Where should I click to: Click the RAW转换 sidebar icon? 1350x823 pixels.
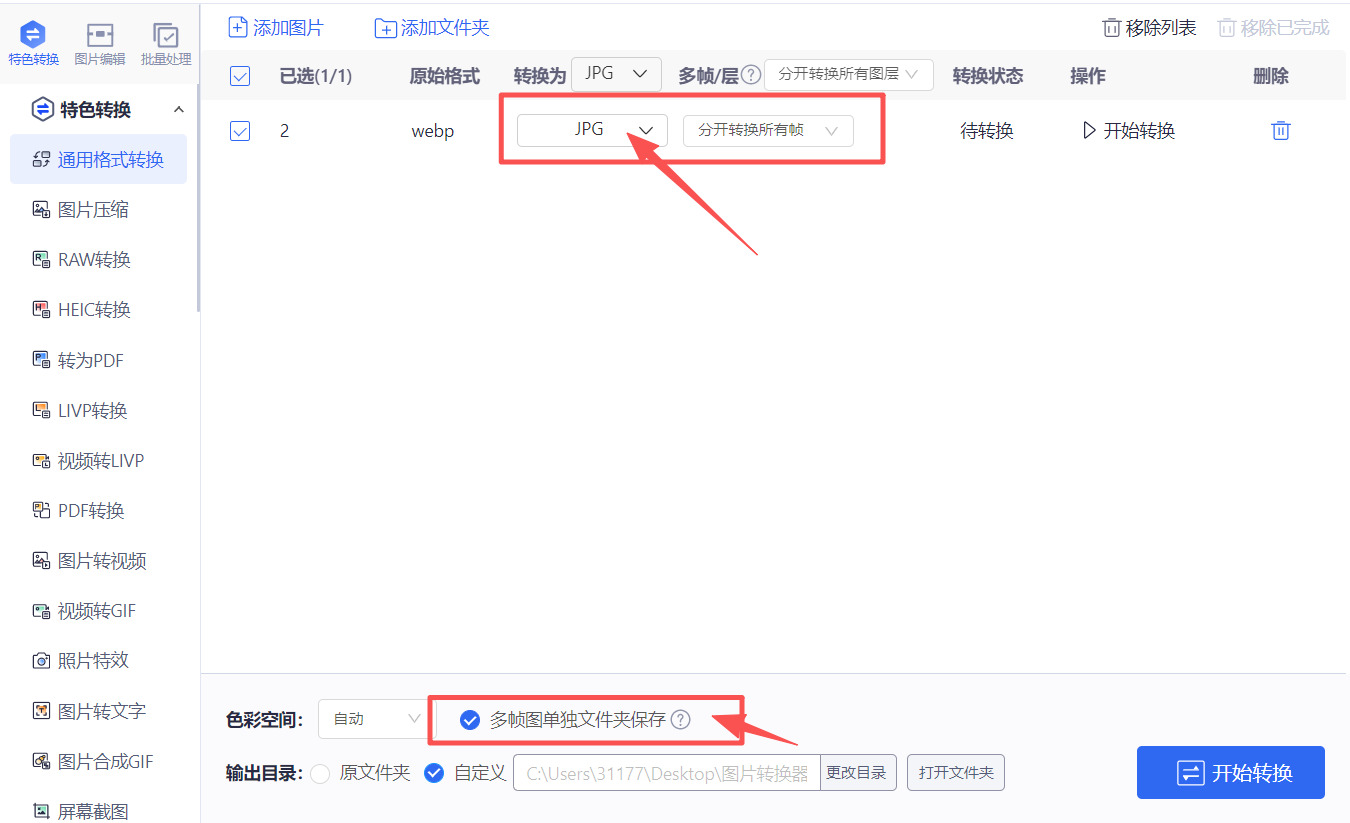pyautogui.click(x=41, y=260)
